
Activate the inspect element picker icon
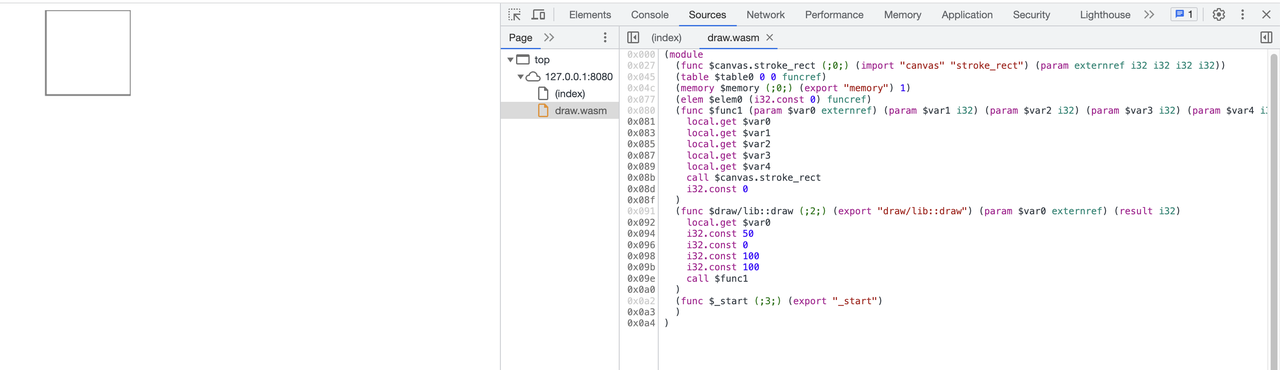tap(514, 15)
